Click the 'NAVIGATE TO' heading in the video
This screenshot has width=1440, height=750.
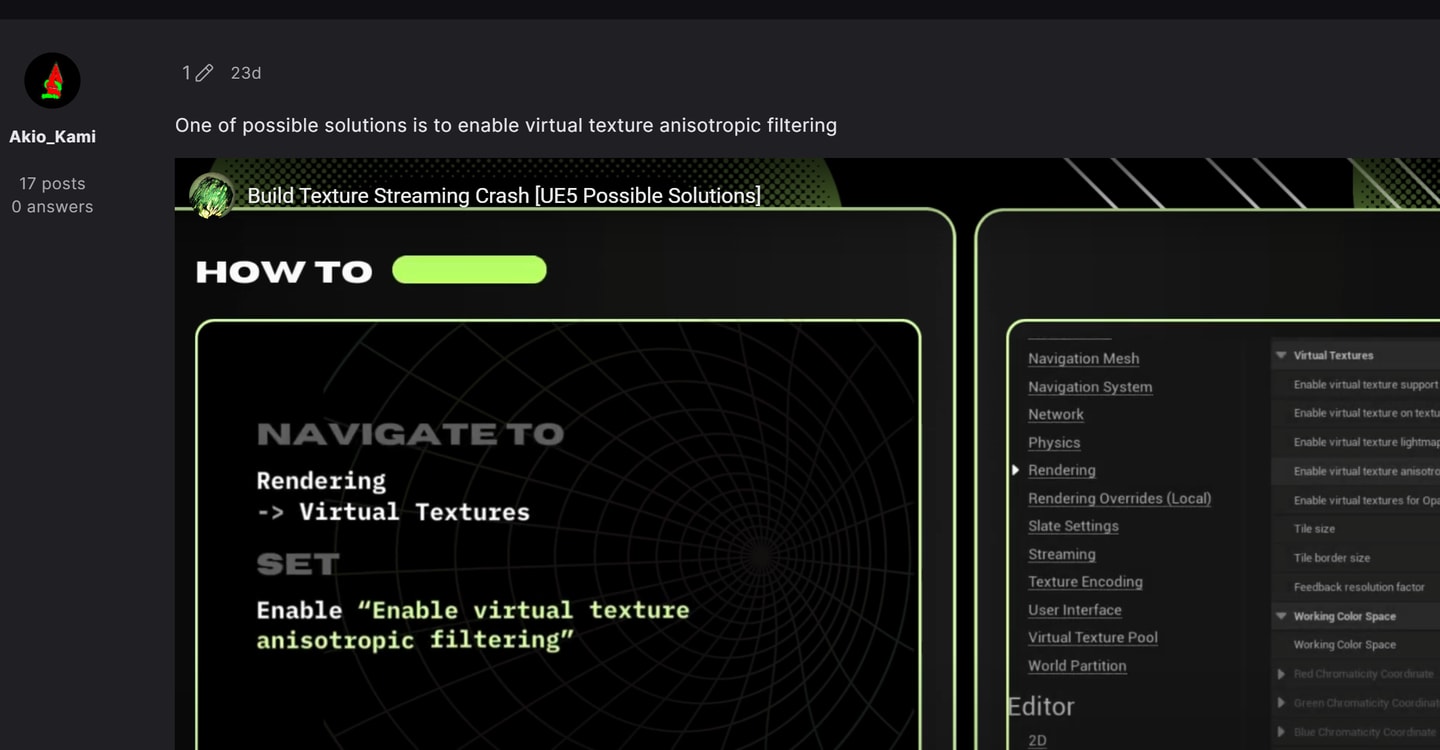pyautogui.click(x=410, y=434)
